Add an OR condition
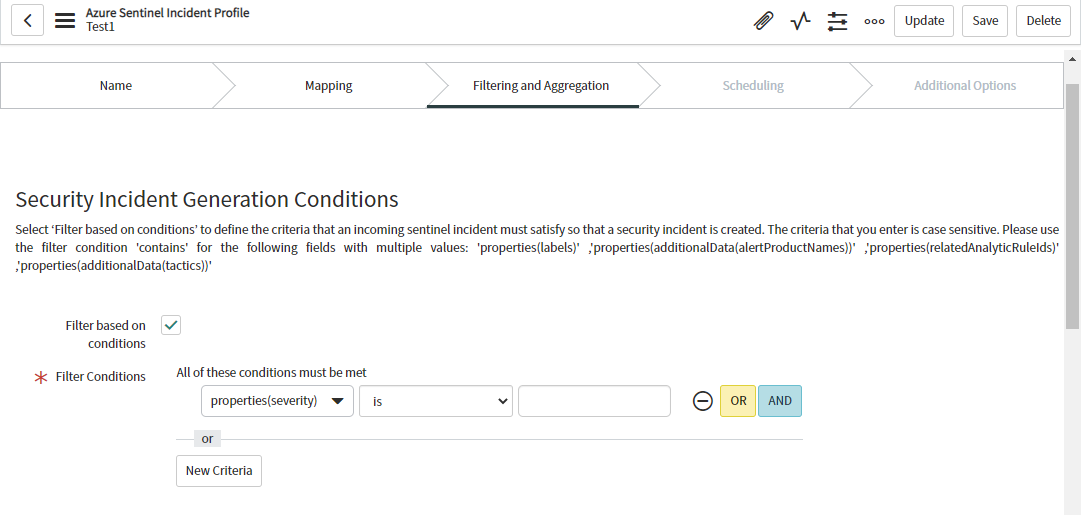 (738, 401)
